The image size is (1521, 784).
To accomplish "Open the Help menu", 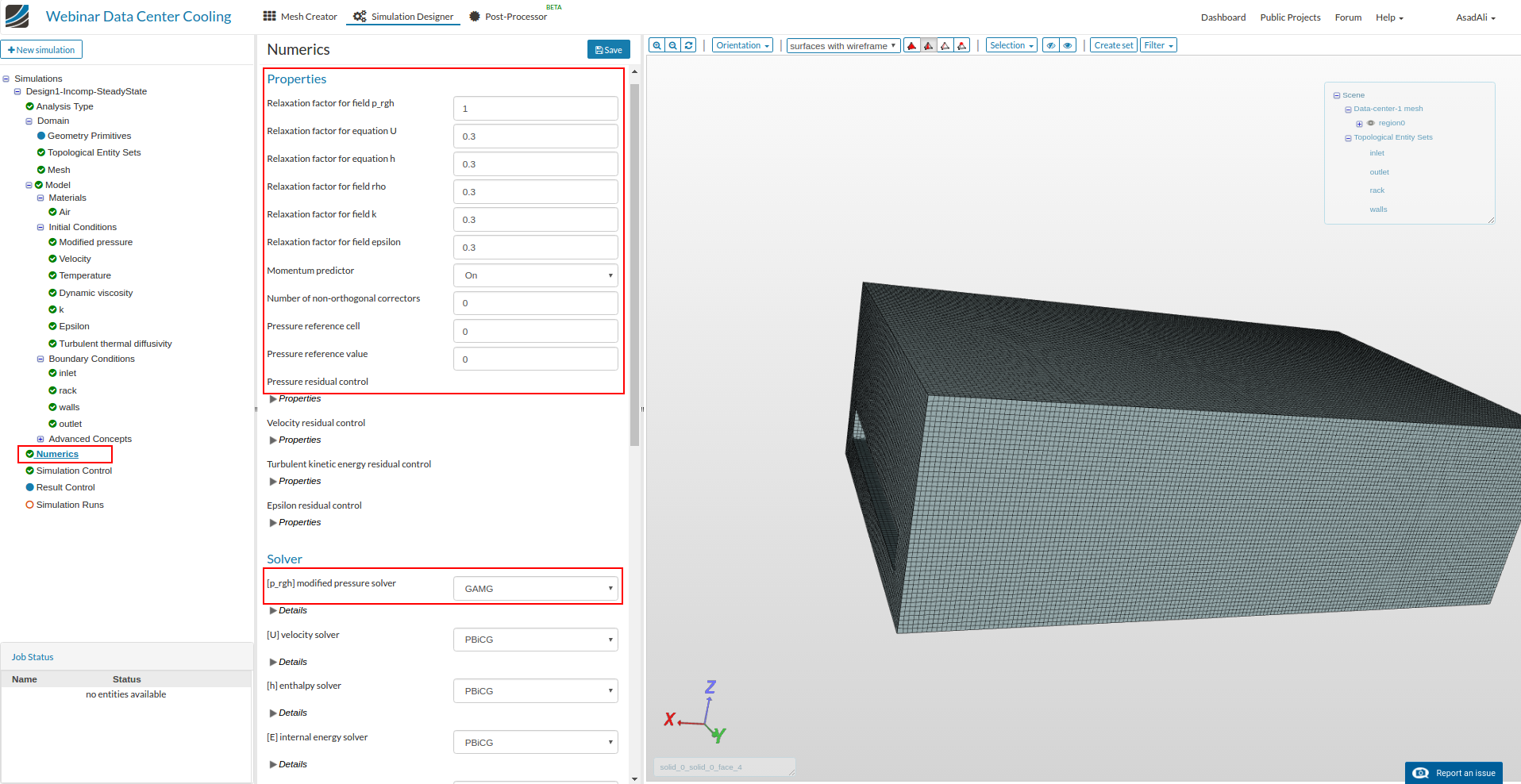I will pyautogui.click(x=1388, y=17).
